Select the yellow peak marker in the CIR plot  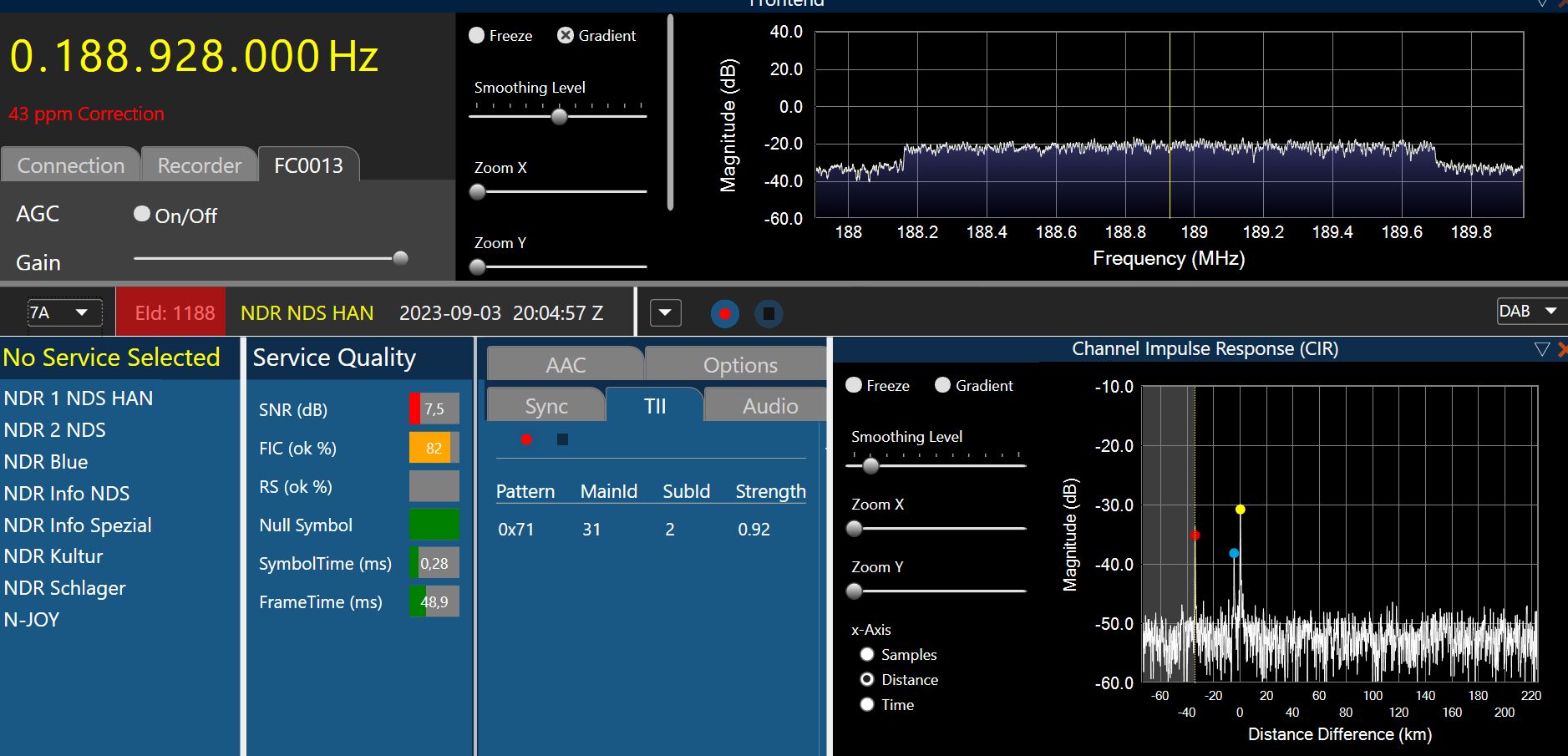click(x=1241, y=510)
